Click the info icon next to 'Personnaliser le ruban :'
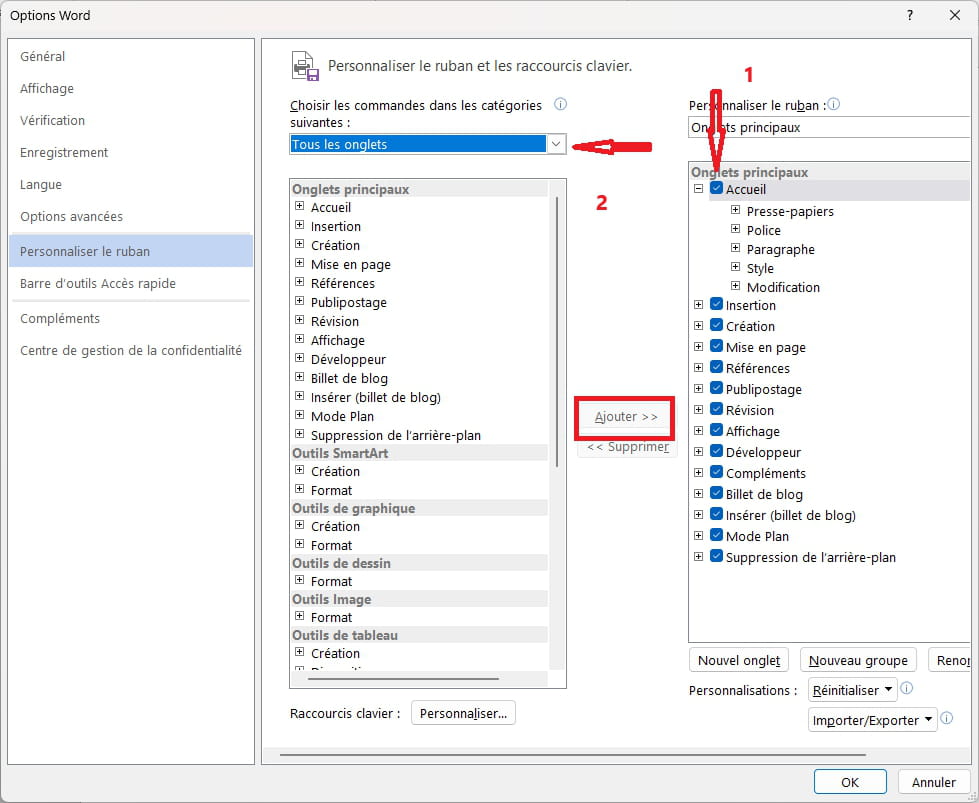 [x=834, y=104]
